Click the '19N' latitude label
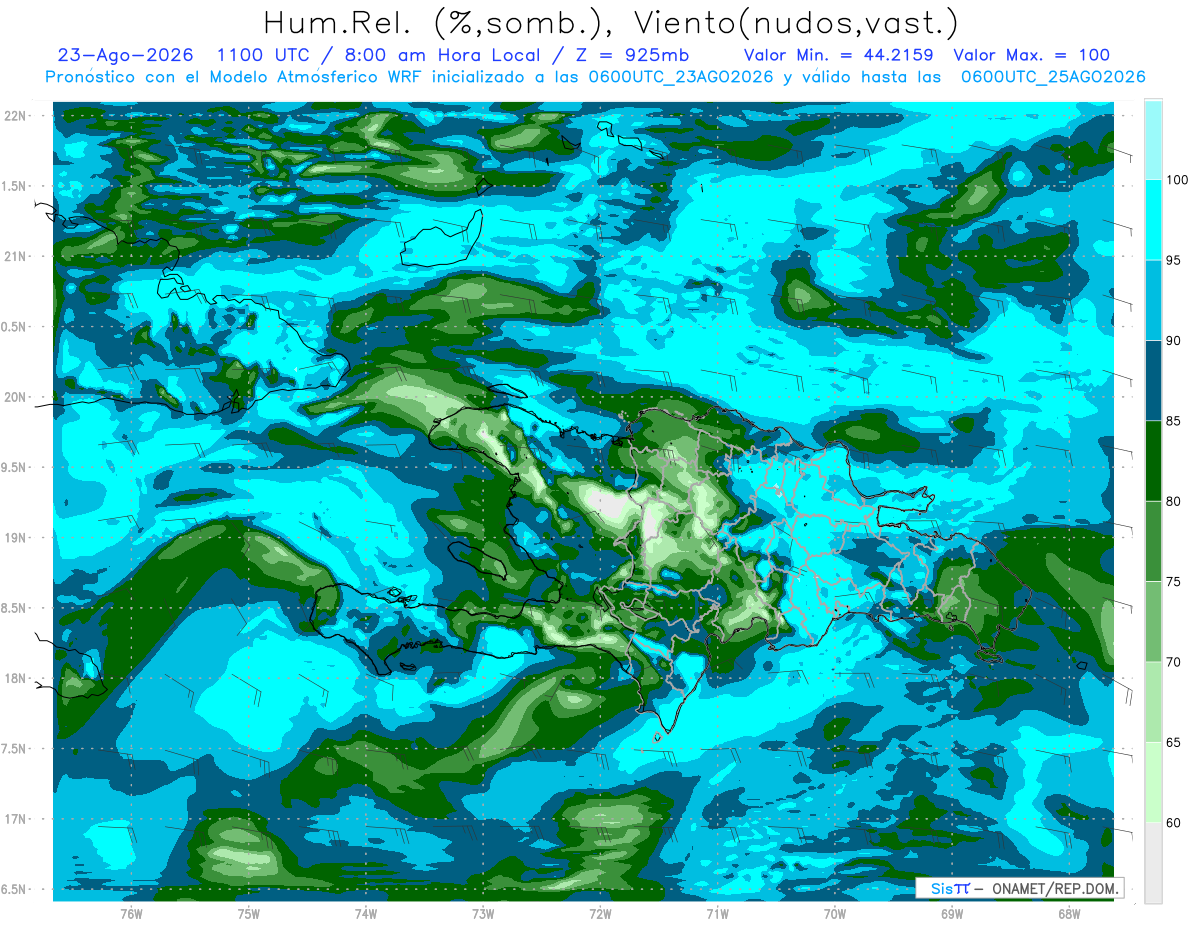The image size is (1200, 927). [15, 538]
